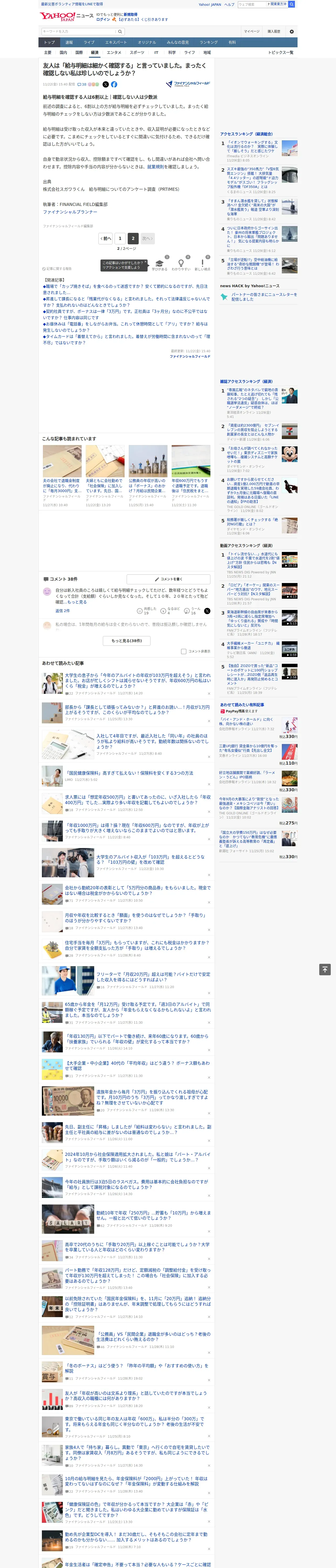Open the 経済 category tab
The height and width of the screenshot is (1568, 336).
(94, 53)
